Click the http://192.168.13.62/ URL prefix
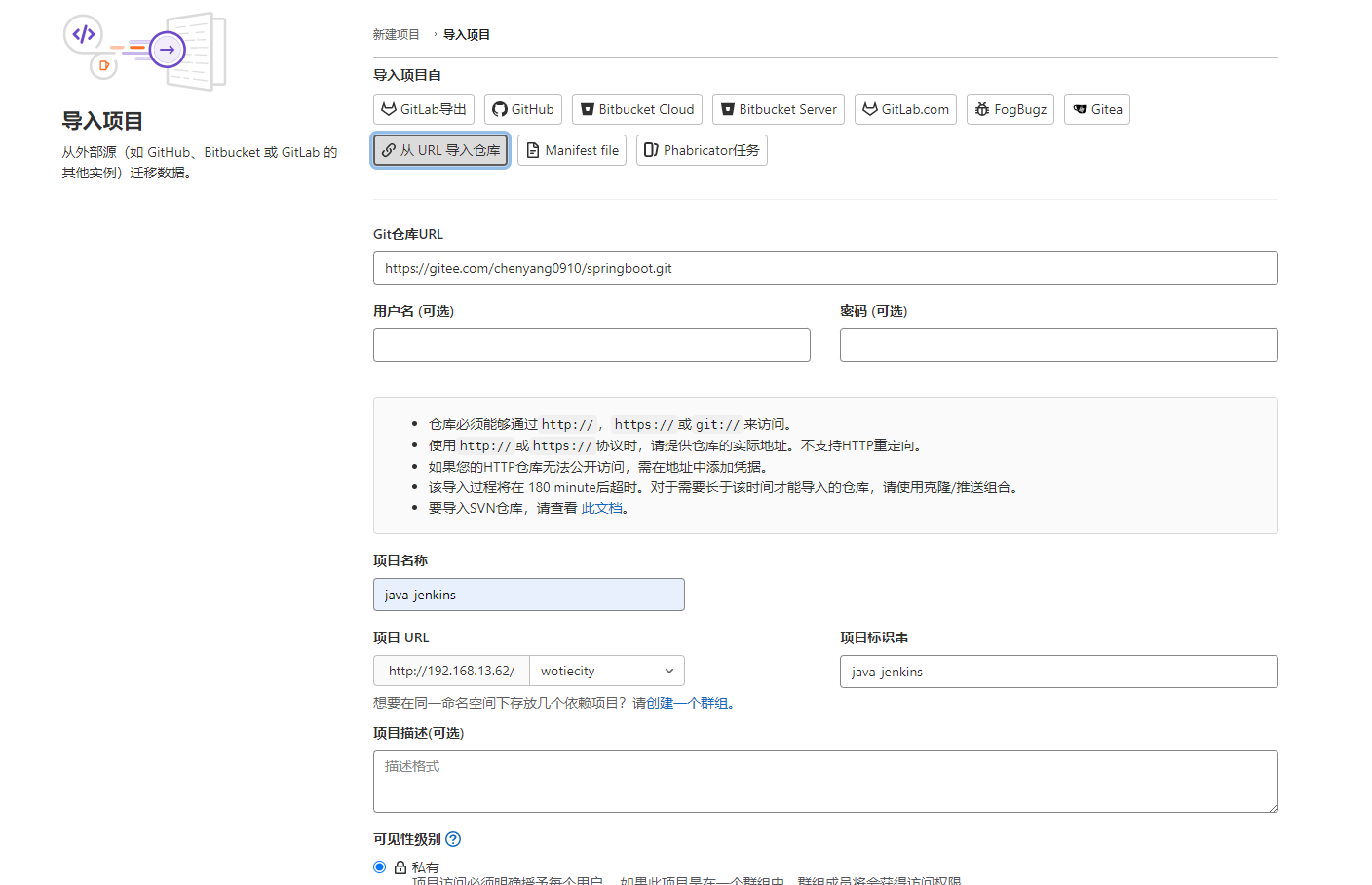The height and width of the screenshot is (885, 1372). coord(451,671)
